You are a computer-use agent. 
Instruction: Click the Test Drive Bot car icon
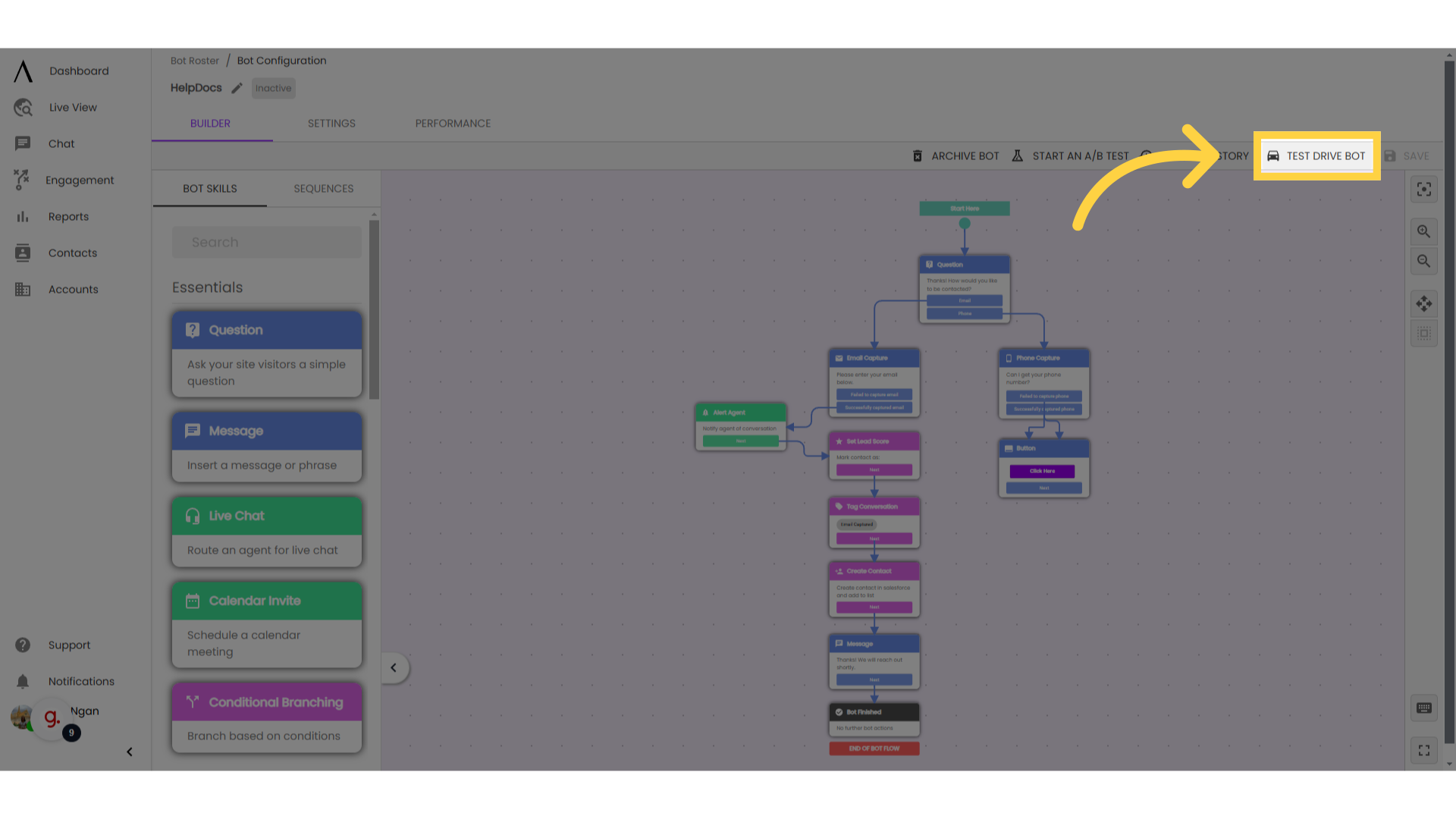[1273, 155]
